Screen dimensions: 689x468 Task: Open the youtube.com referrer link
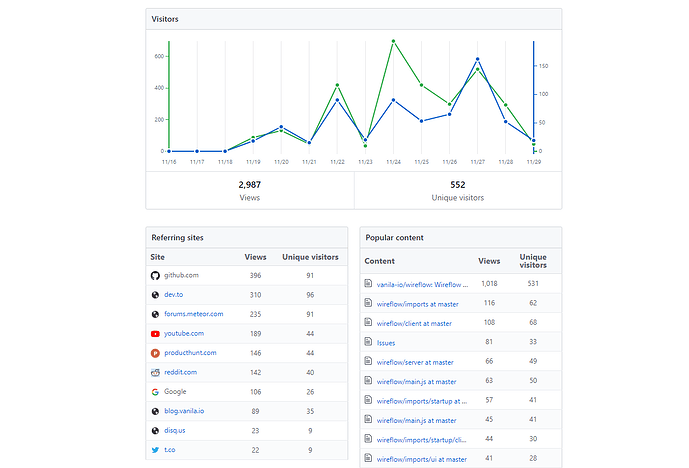point(184,333)
